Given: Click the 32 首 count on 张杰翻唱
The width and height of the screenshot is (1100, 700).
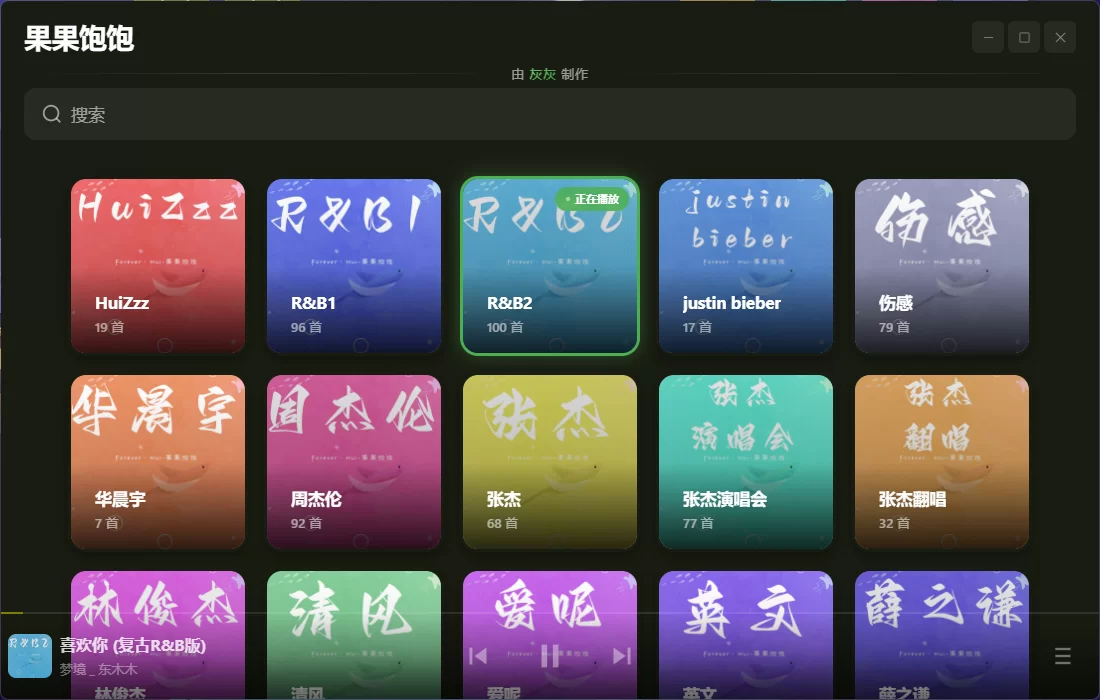Looking at the screenshot, I should tap(894, 523).
